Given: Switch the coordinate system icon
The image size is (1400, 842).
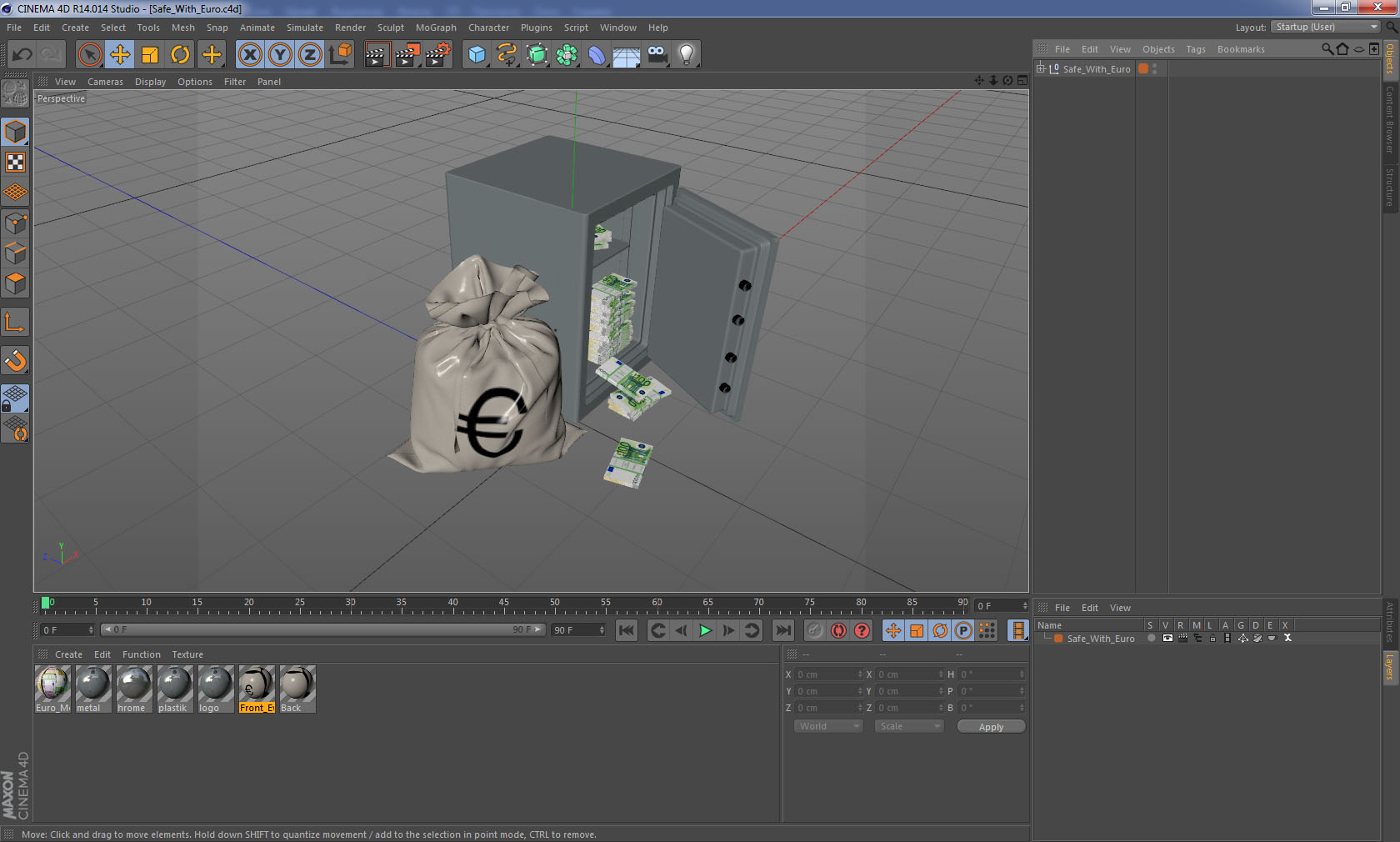Looking at the screenshot, I should (x=340, y=55).
